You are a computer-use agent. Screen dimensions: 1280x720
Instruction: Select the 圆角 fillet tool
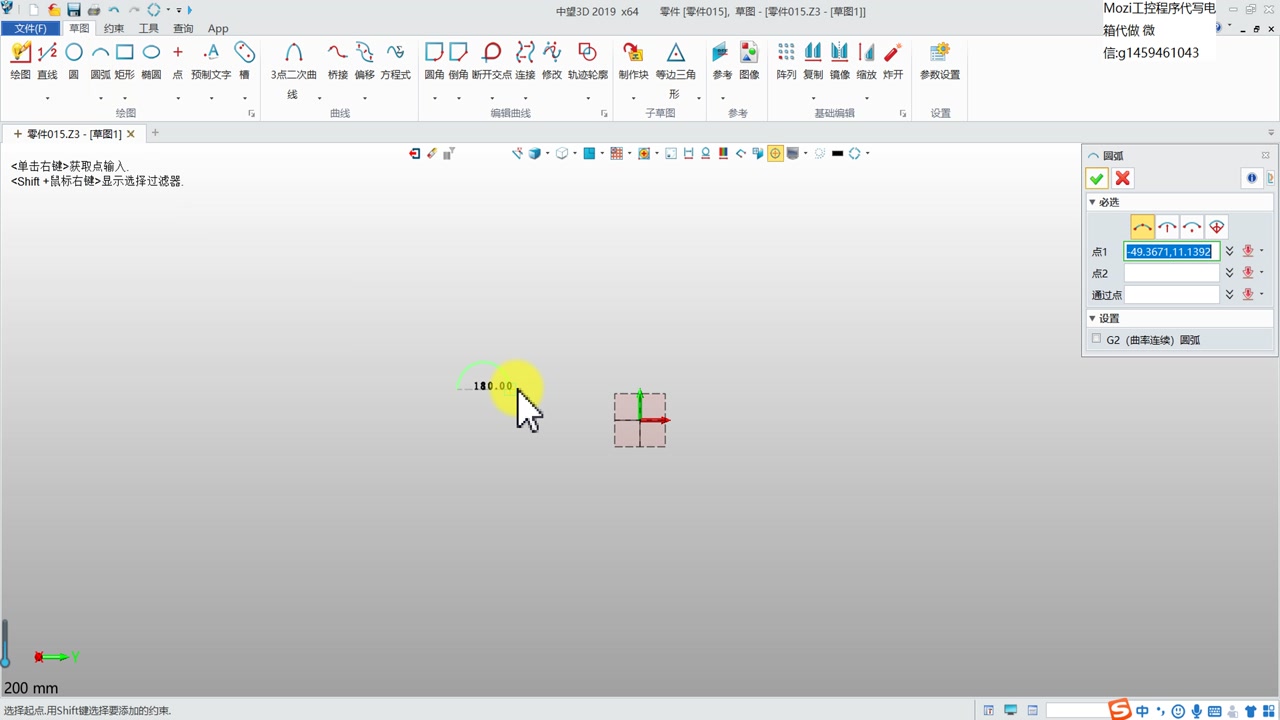pos(434,62)
